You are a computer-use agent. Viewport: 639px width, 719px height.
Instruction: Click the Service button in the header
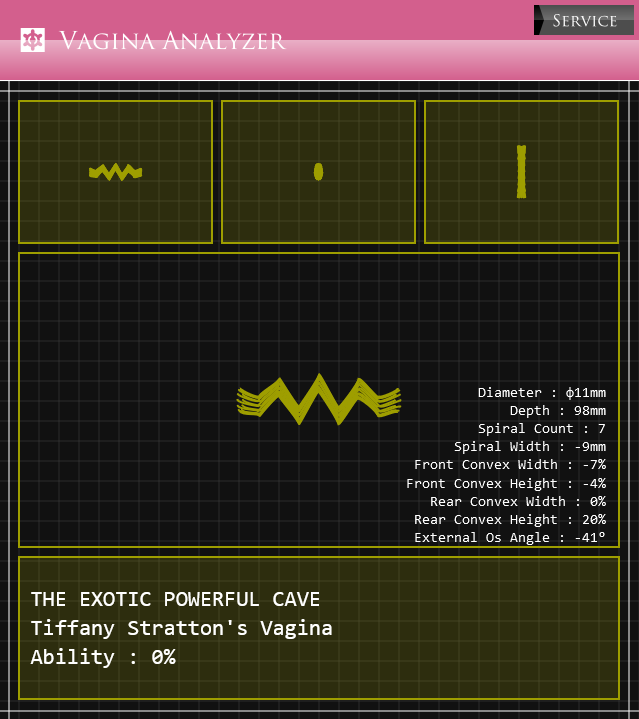584,20
